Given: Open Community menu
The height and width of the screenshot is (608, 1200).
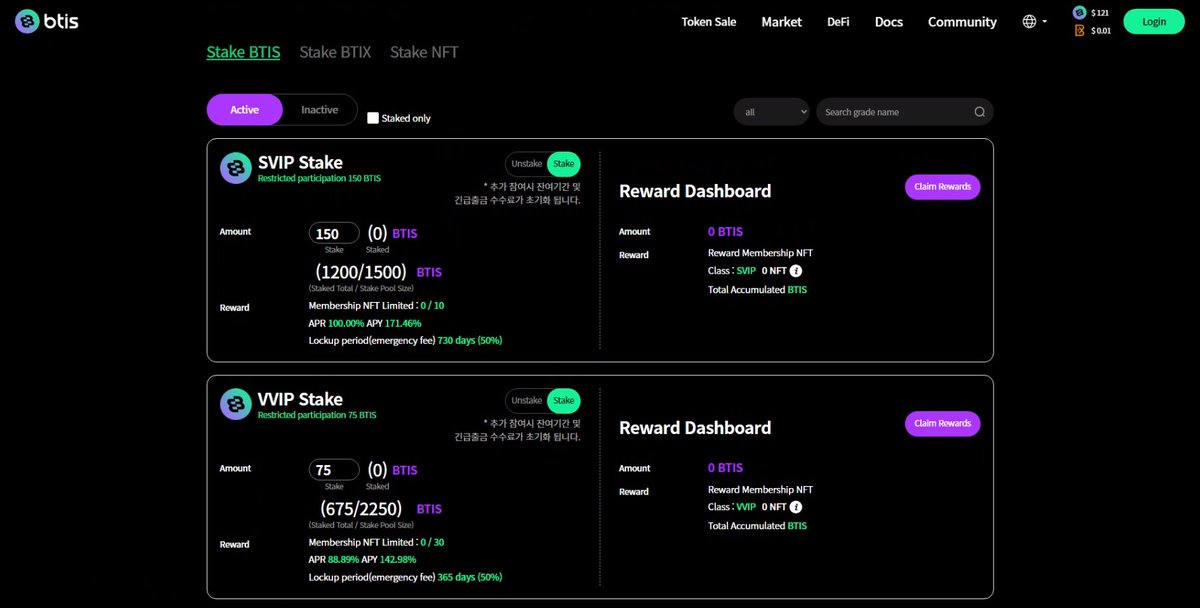Looking at the screenshot, I should 962,21.
